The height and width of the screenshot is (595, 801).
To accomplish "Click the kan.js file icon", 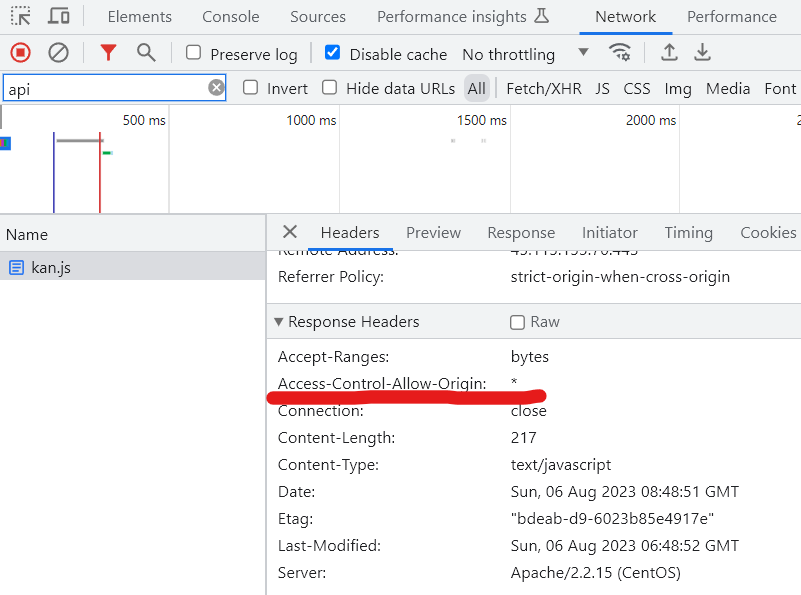I will point(16,267).
